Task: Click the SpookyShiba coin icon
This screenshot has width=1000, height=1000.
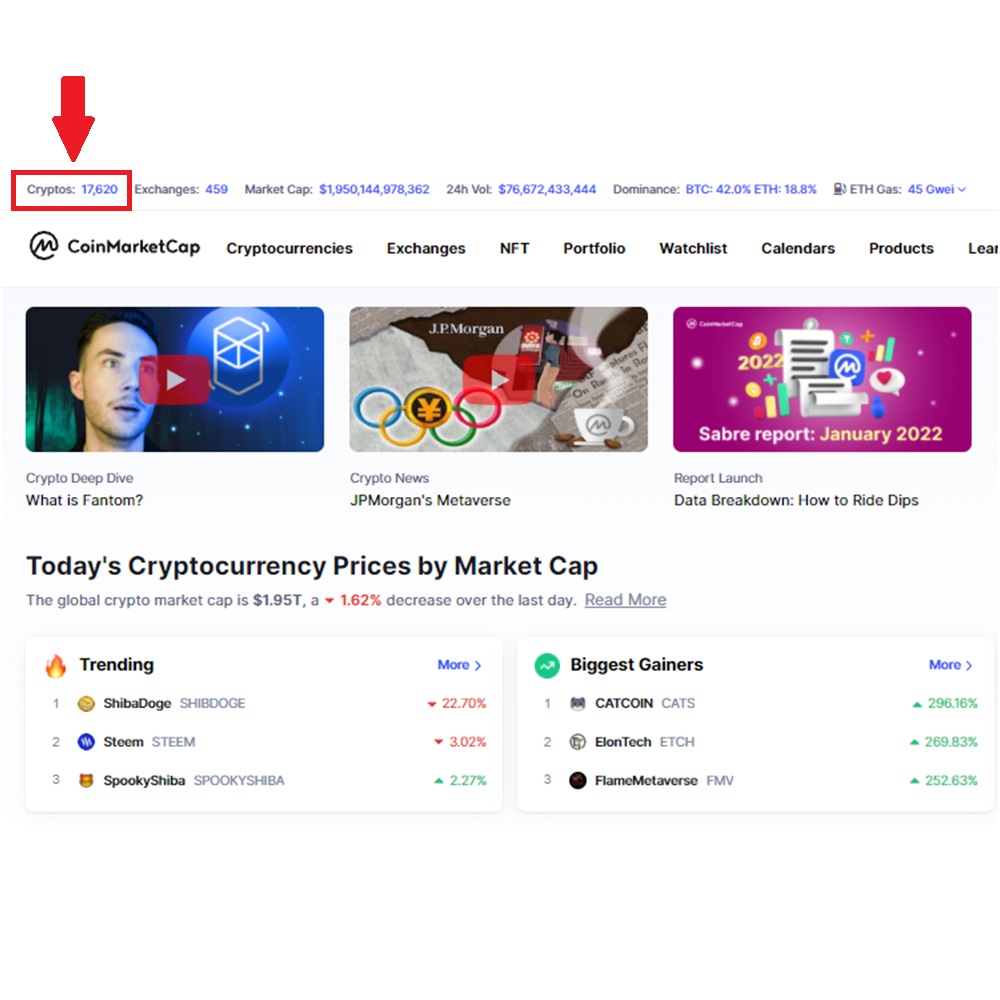Action: [x=86, y=780]
